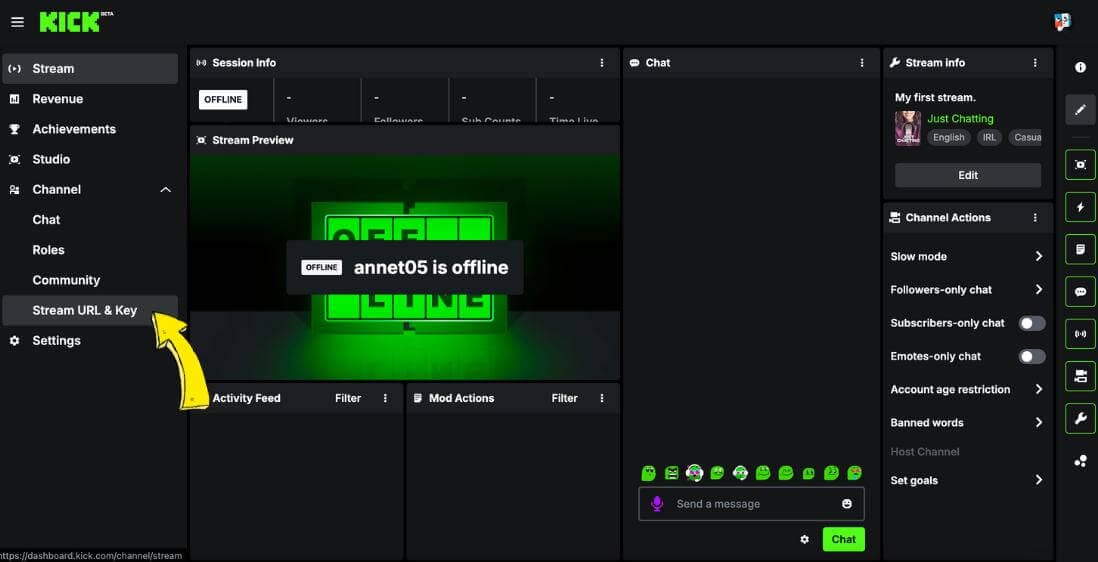Open Session Info panel kebab menu
This screenshot has height=562, width=1098.
(x=602, y=63)
